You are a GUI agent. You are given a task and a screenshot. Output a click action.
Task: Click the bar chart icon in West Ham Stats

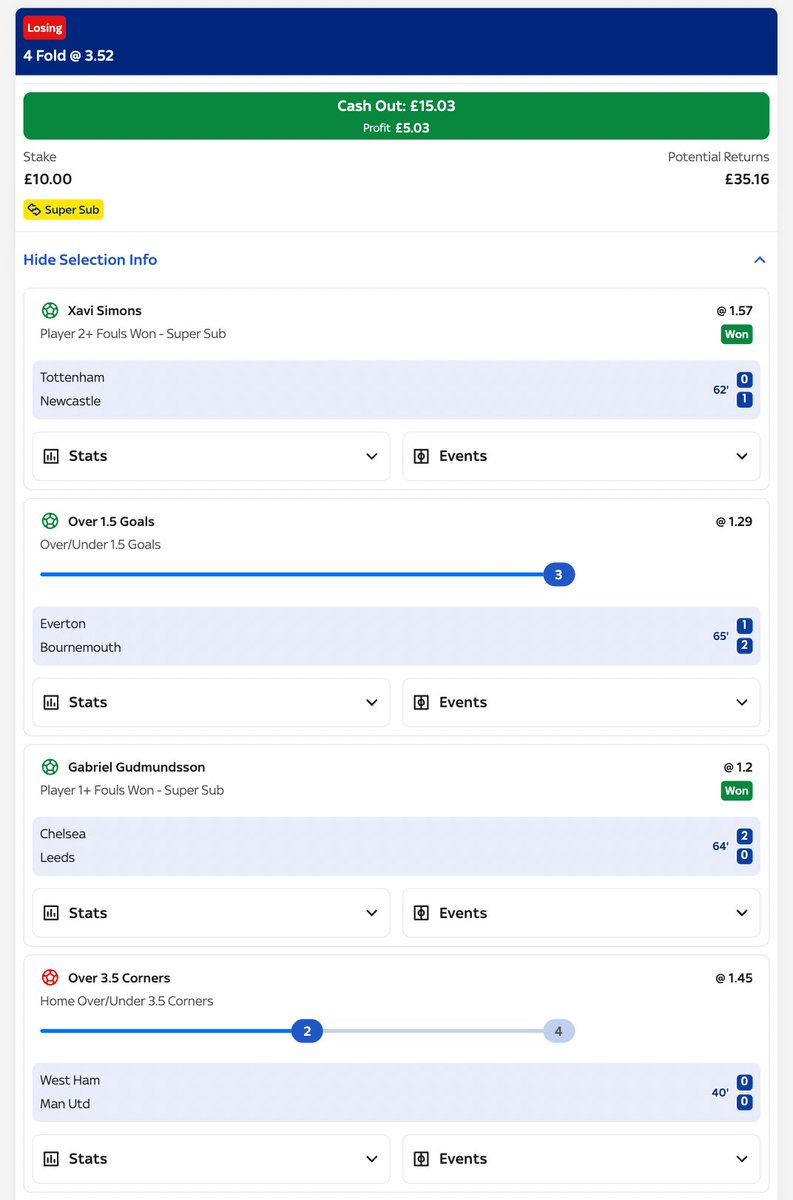[51, 1160]
